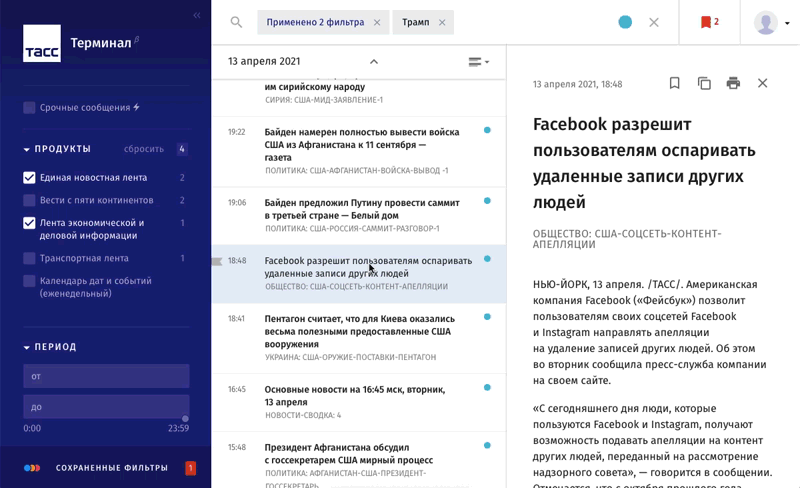800x488 pixels.
Task: Click the article headline in reading pane
Action: click(644, 163)
